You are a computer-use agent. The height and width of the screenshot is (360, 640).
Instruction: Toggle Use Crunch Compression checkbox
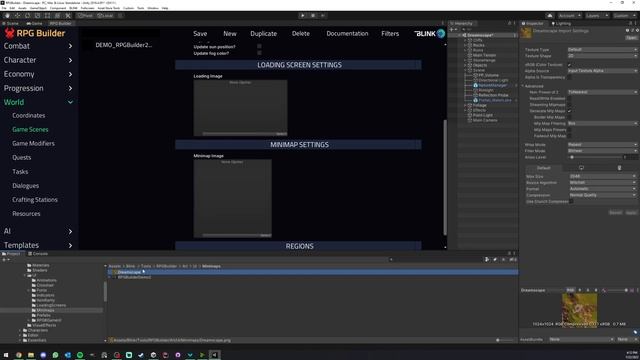tap(571, 202)
